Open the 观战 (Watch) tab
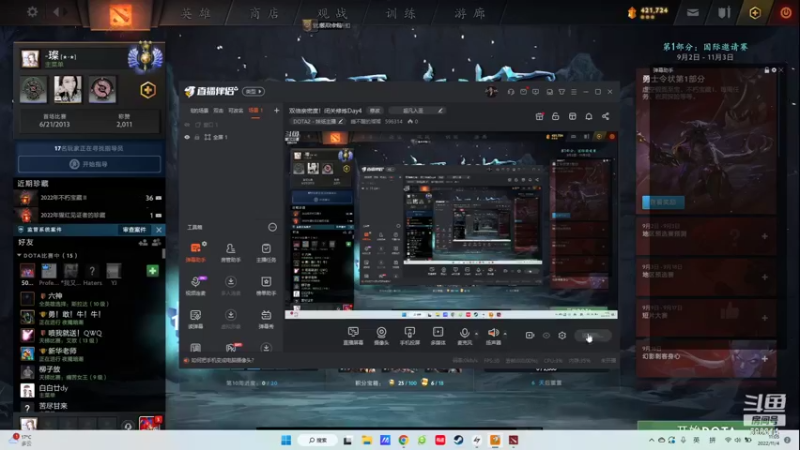Viewport: 800px width, 450px height. point(332,13)
